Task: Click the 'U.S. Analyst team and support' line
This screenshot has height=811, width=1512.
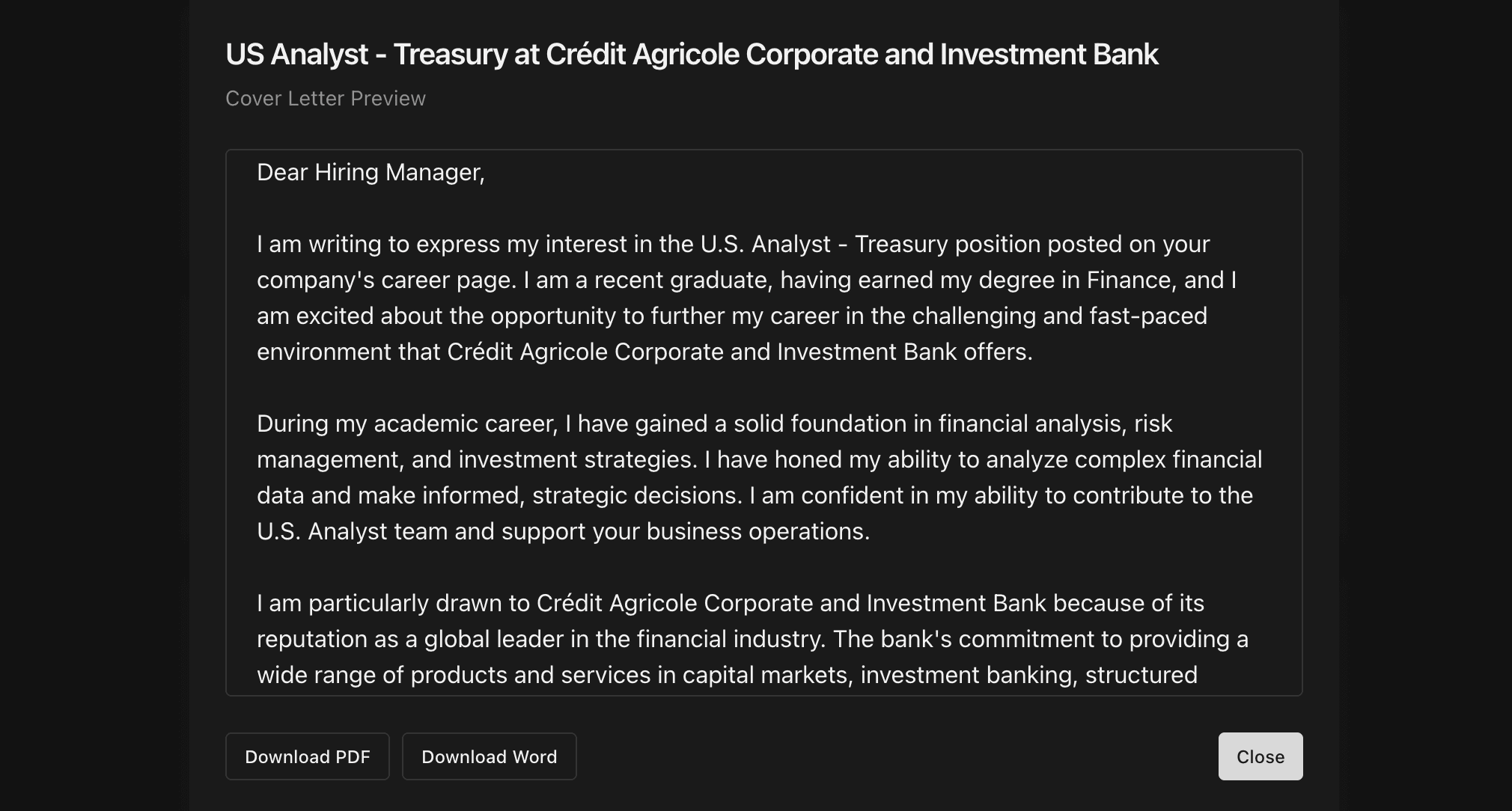Action: pos(564,531)
